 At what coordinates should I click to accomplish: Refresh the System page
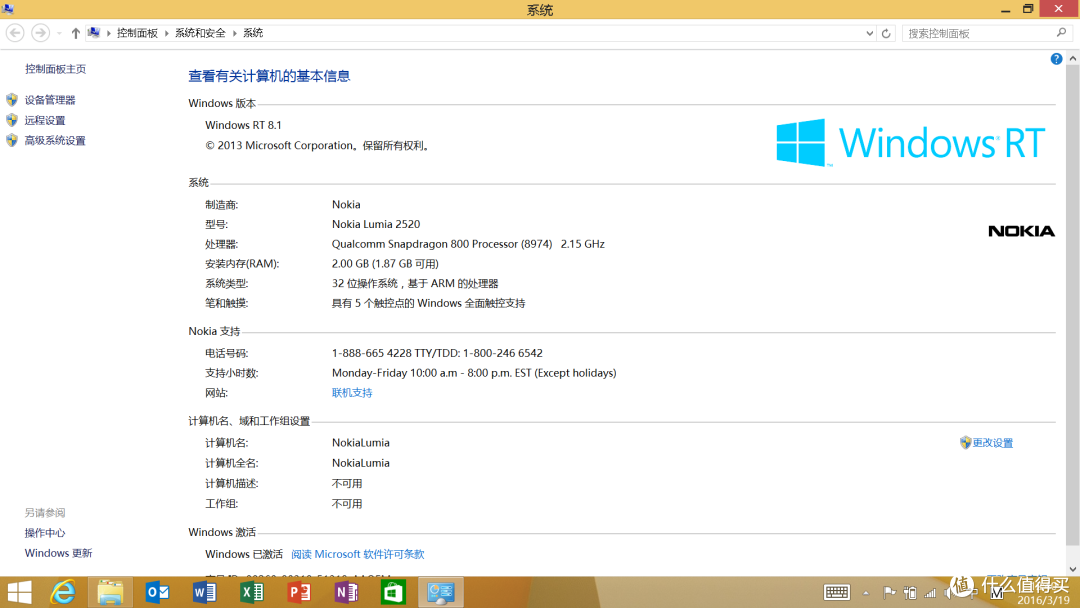click(x=886, y=33)
